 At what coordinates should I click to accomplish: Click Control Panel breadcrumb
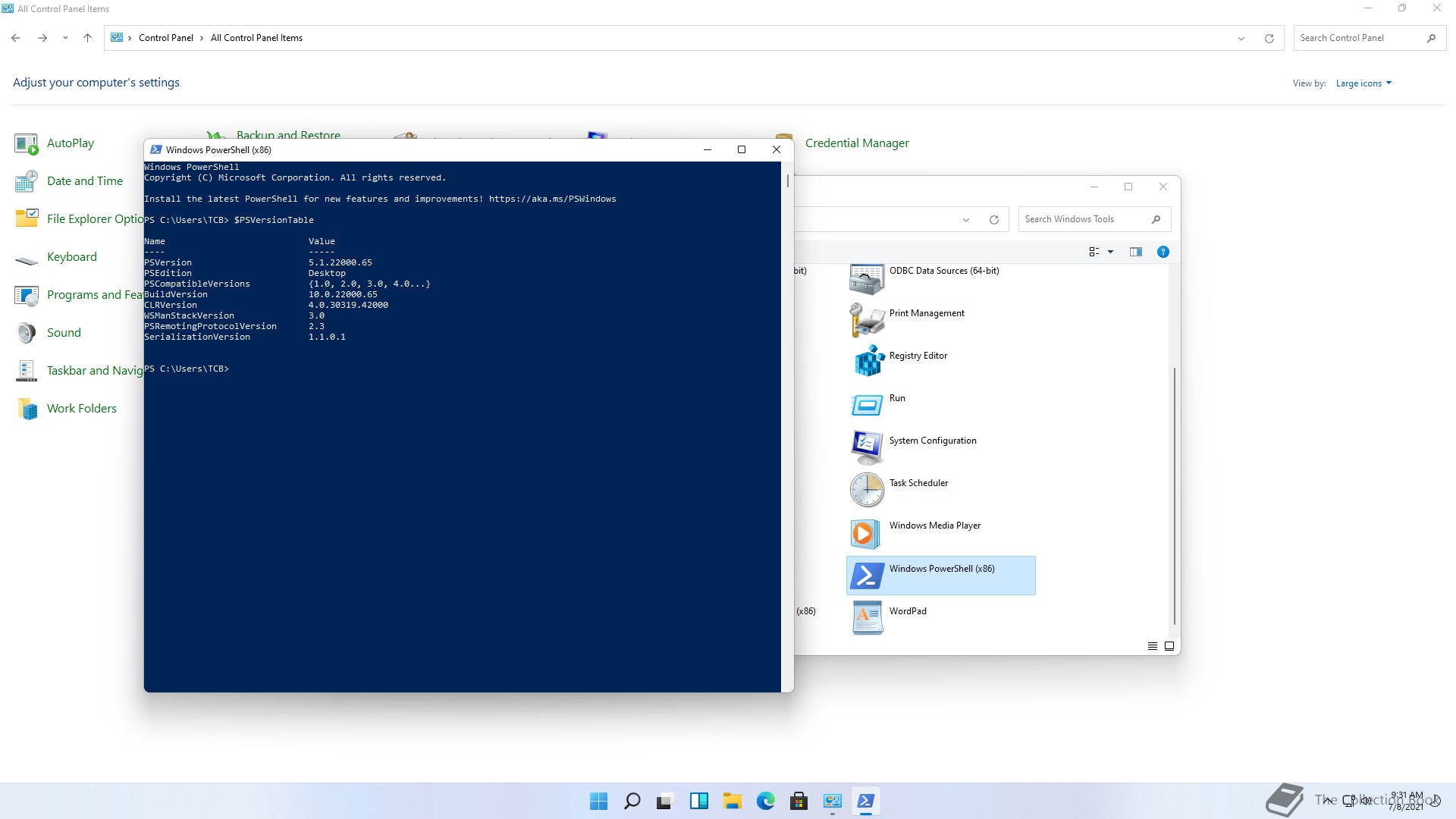coord(166,38)
